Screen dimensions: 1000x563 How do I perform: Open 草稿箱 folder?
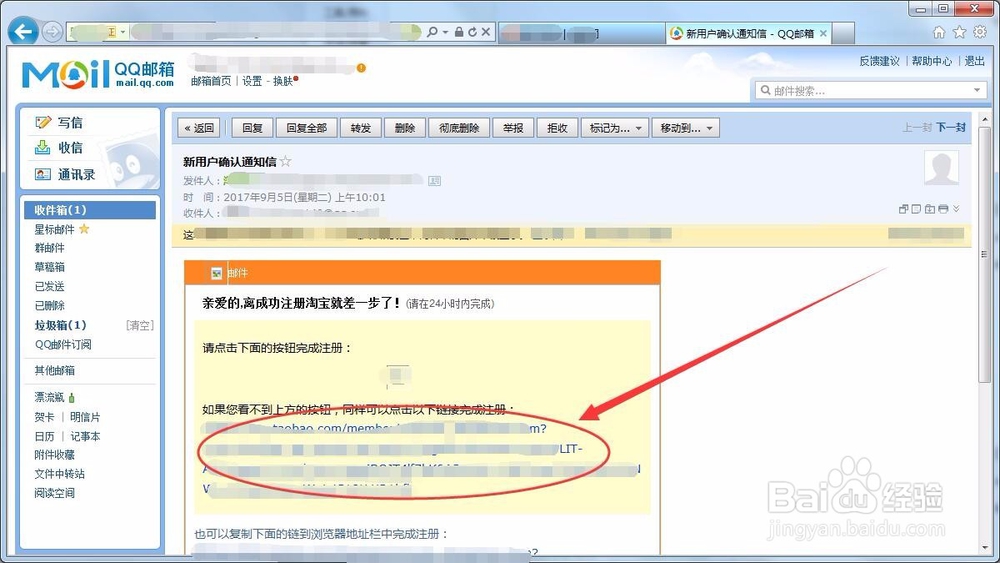point(49,267)
